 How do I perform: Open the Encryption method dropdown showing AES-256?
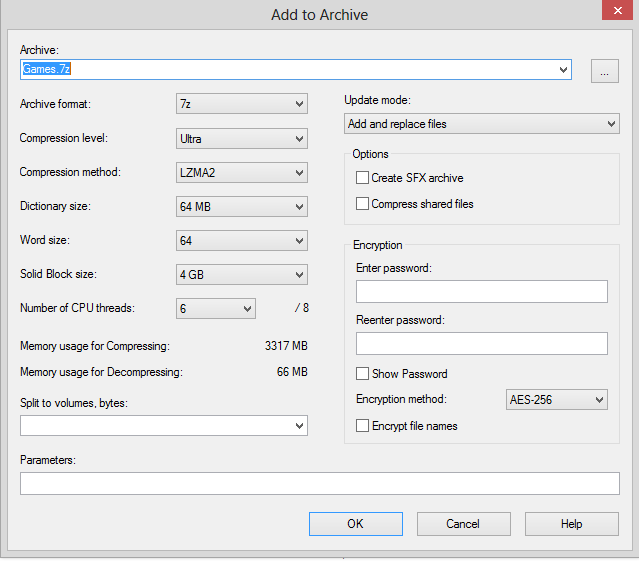[557, 399]
